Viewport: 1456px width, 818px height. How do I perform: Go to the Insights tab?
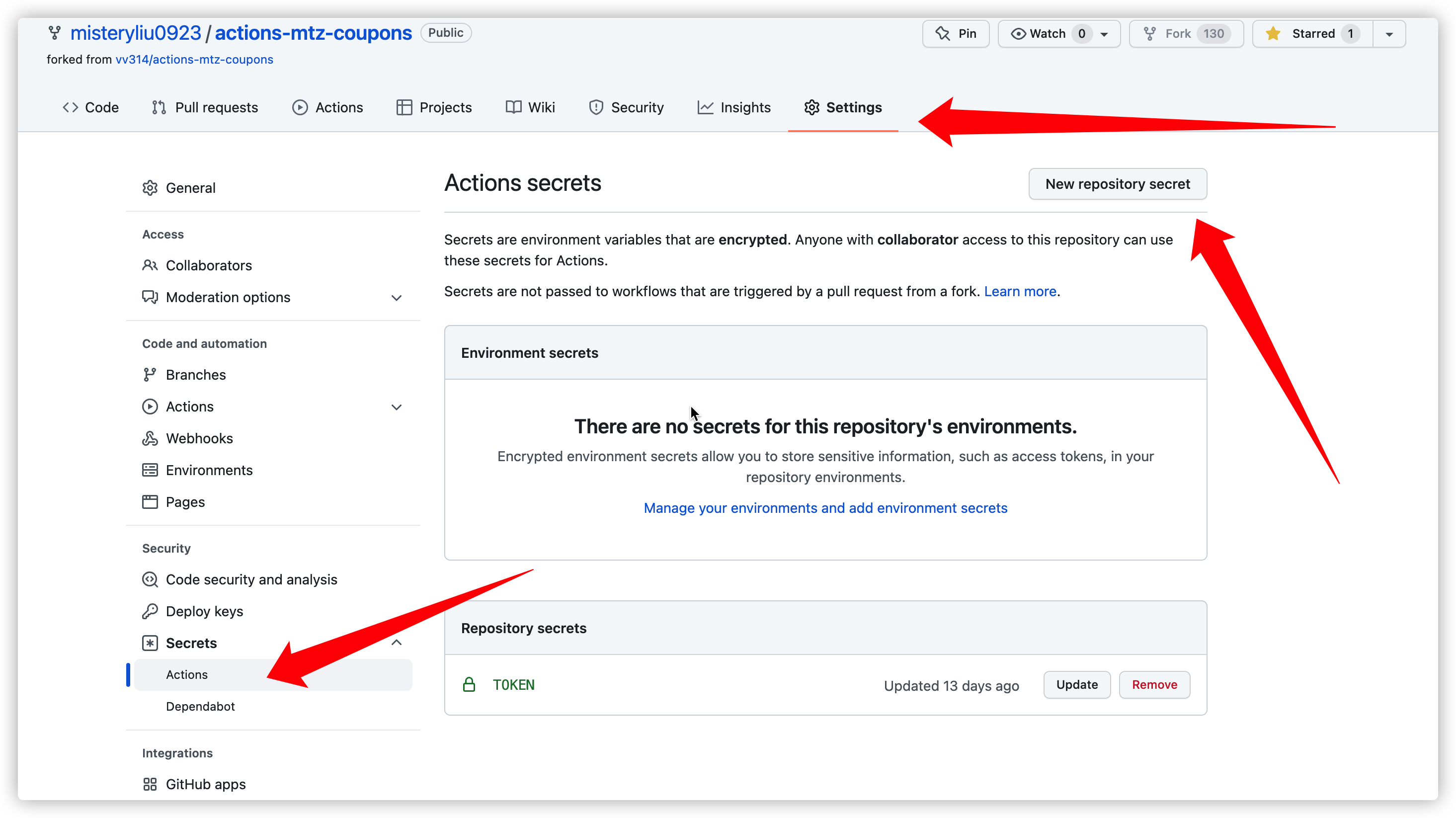(x=733, y=107)
